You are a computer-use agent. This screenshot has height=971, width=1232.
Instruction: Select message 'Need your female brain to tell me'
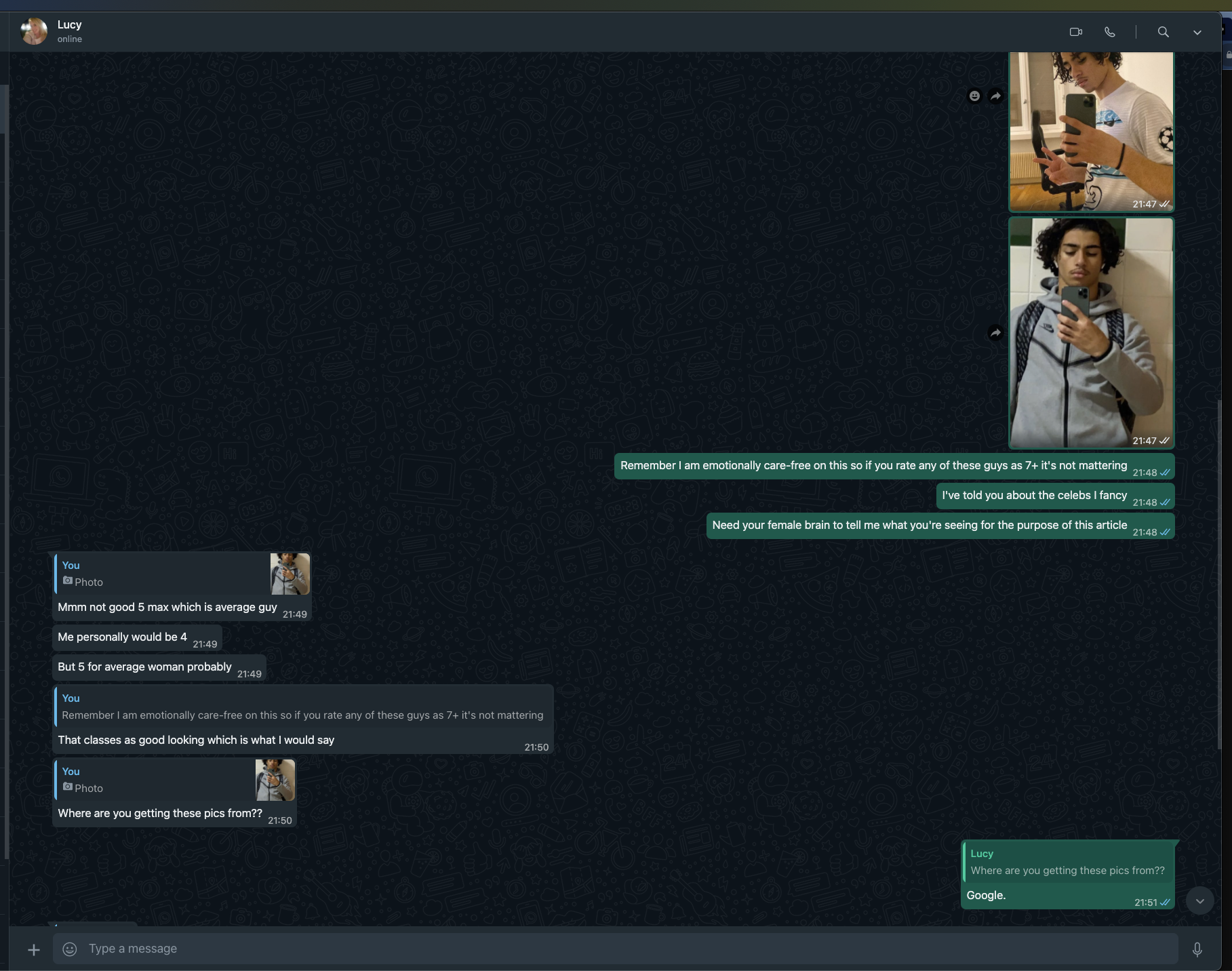(x=940, y=526)
